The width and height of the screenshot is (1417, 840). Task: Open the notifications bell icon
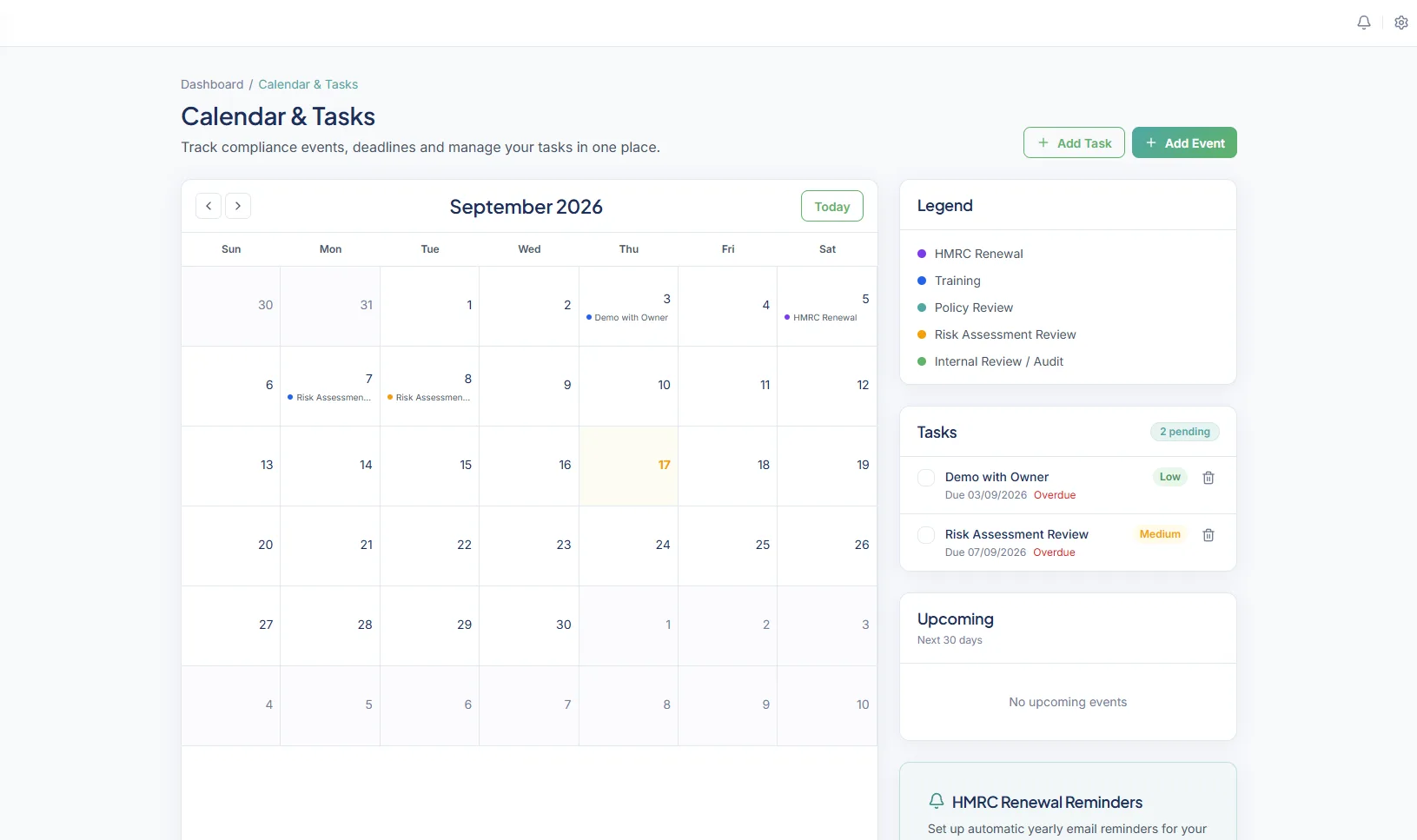pyautogui.click(x=1364, y=23)
